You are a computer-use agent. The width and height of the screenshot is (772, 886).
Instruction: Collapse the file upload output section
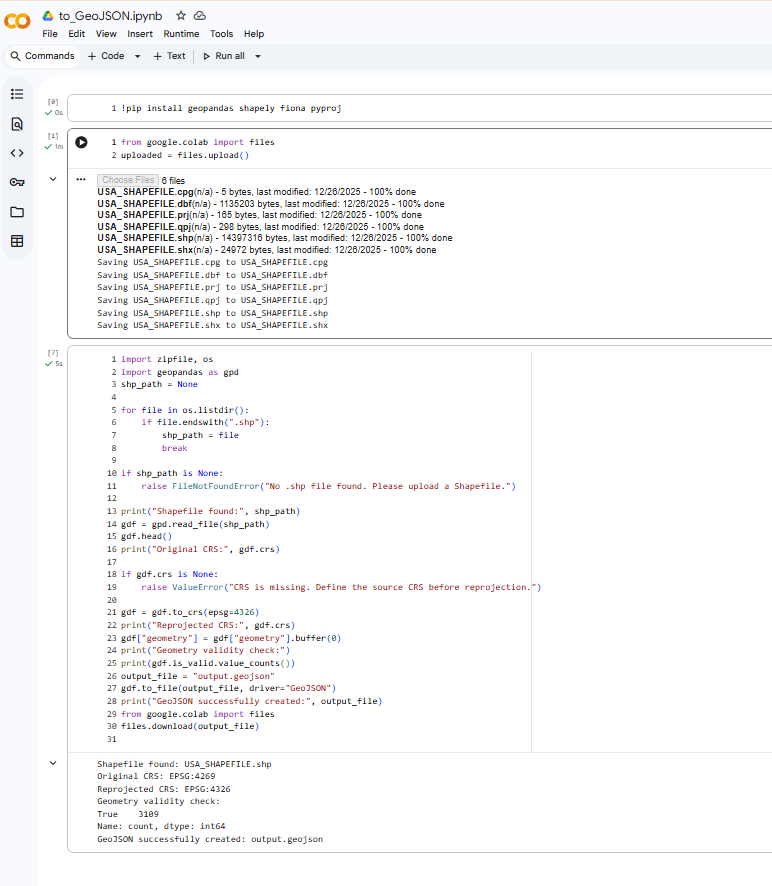pyautogui.click(x=53, y=180)
